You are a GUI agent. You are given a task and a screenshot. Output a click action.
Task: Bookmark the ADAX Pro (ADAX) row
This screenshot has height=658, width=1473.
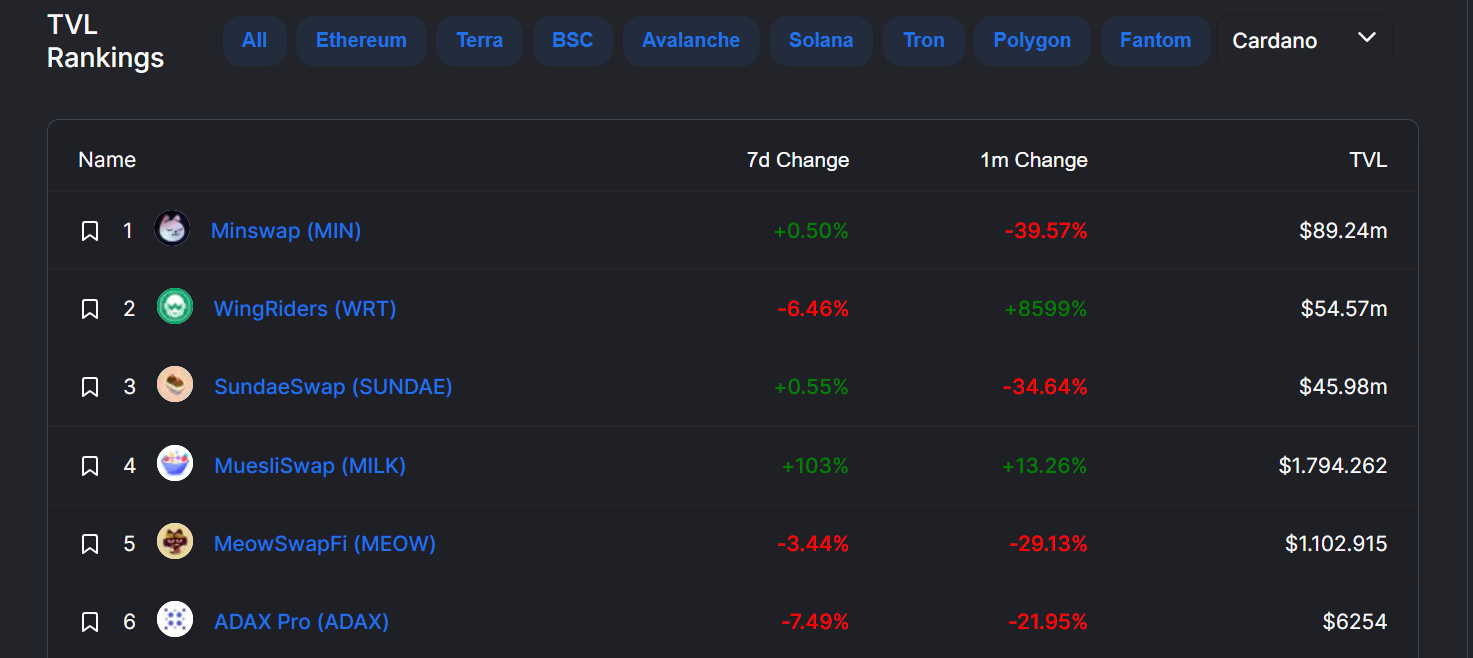[x=89, y=622]
